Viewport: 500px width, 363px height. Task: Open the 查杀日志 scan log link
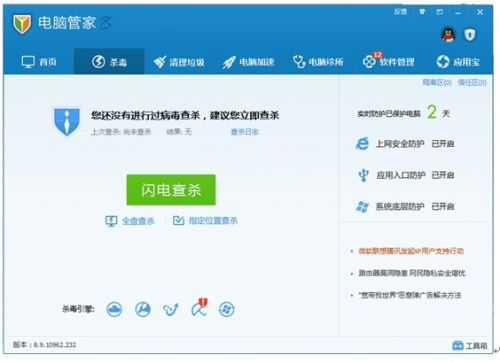[245, 132]
